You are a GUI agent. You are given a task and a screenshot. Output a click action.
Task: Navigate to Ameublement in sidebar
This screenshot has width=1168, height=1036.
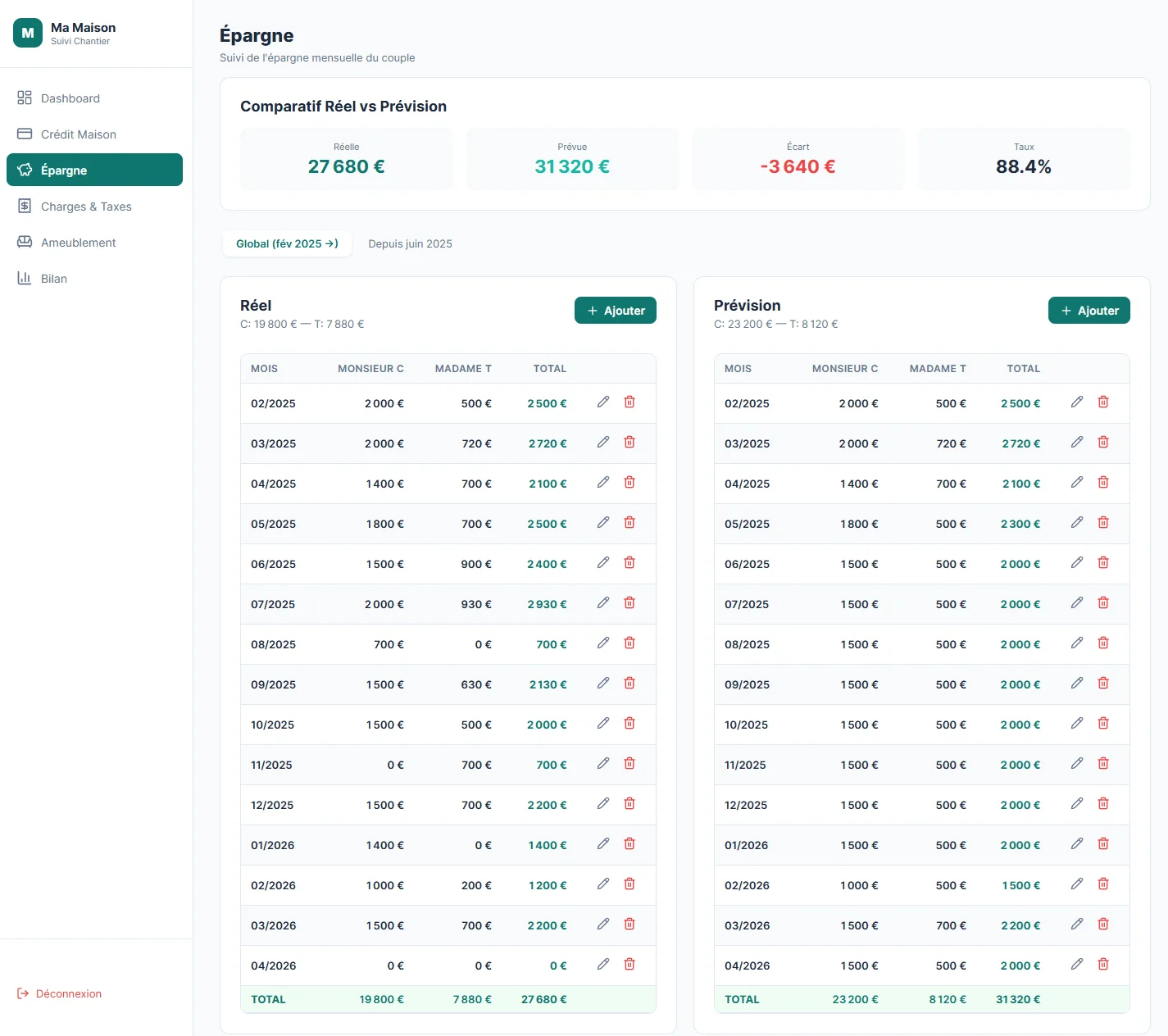coord(79,243)
